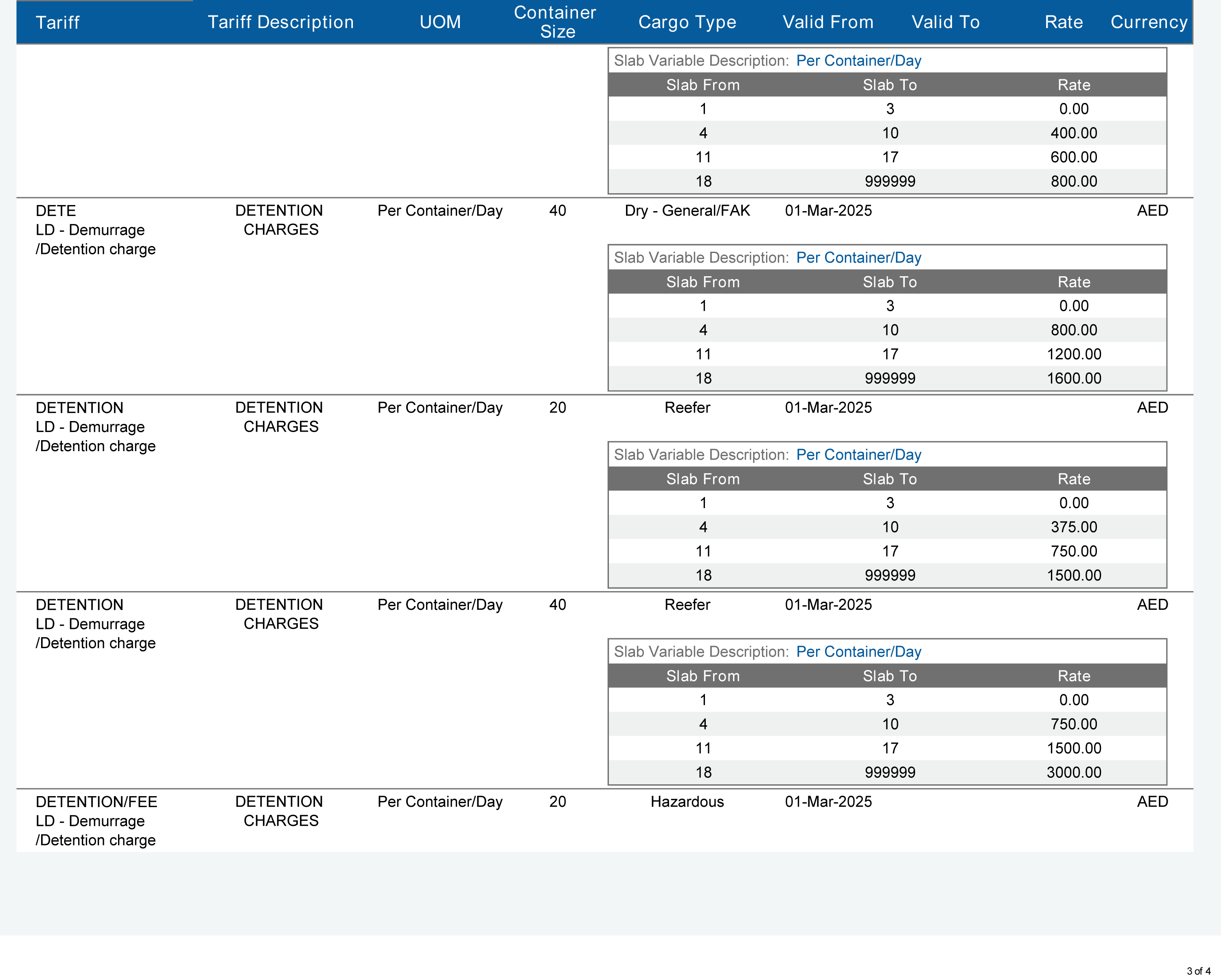
Task: Click the 01-Mar-2025 valid from date
Action: coord(828,210)
